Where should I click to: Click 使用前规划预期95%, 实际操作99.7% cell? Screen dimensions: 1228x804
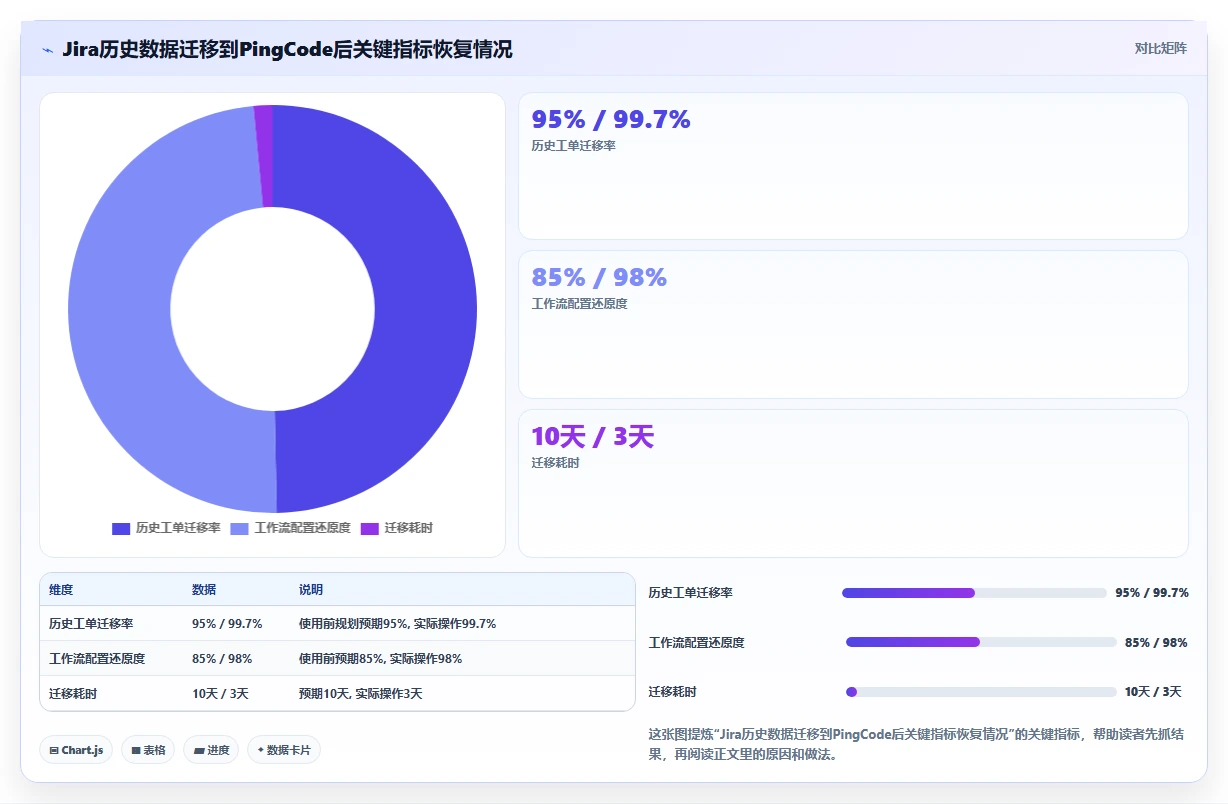398,623
